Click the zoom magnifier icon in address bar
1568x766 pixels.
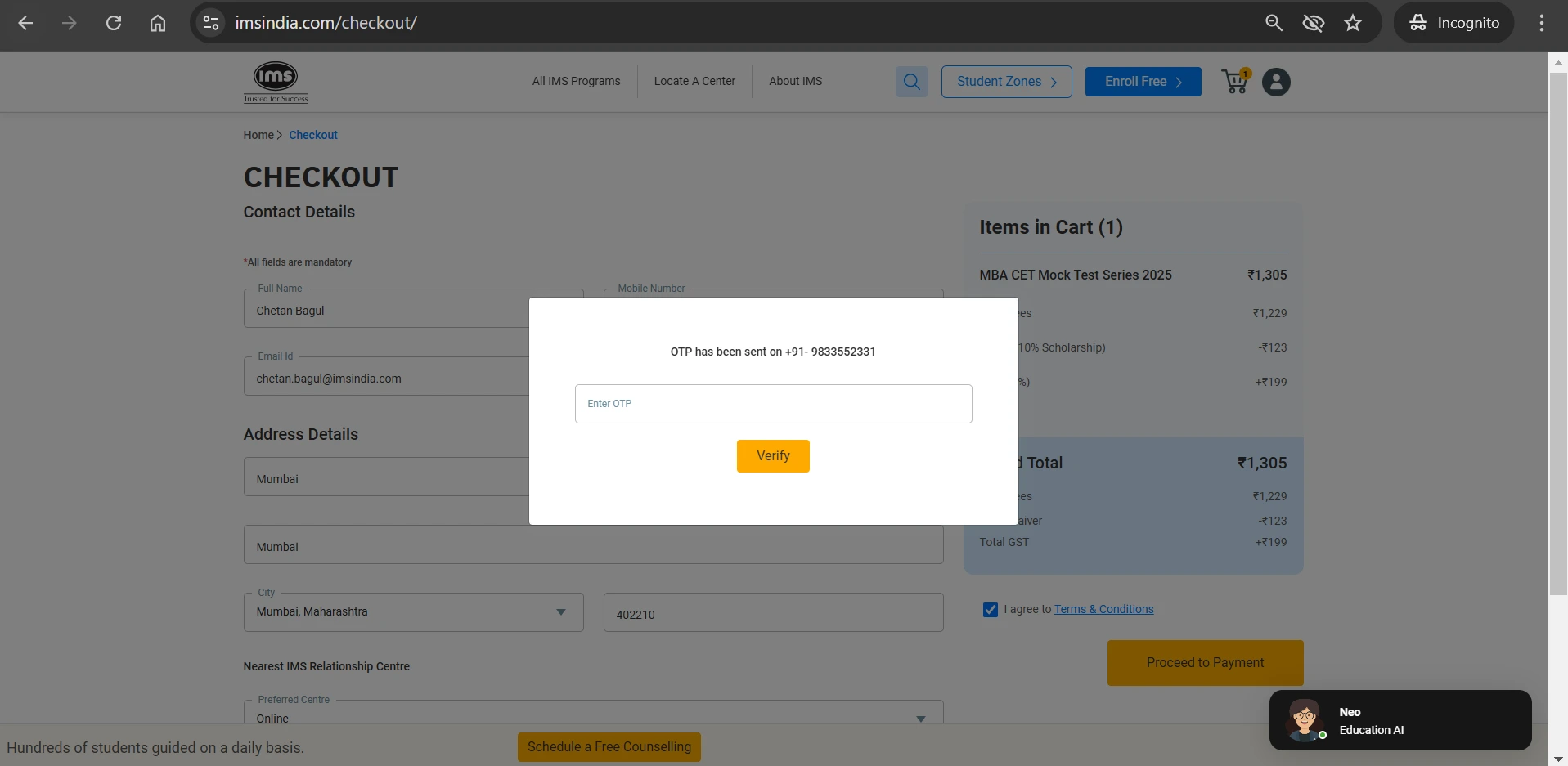coord(1274,23)
